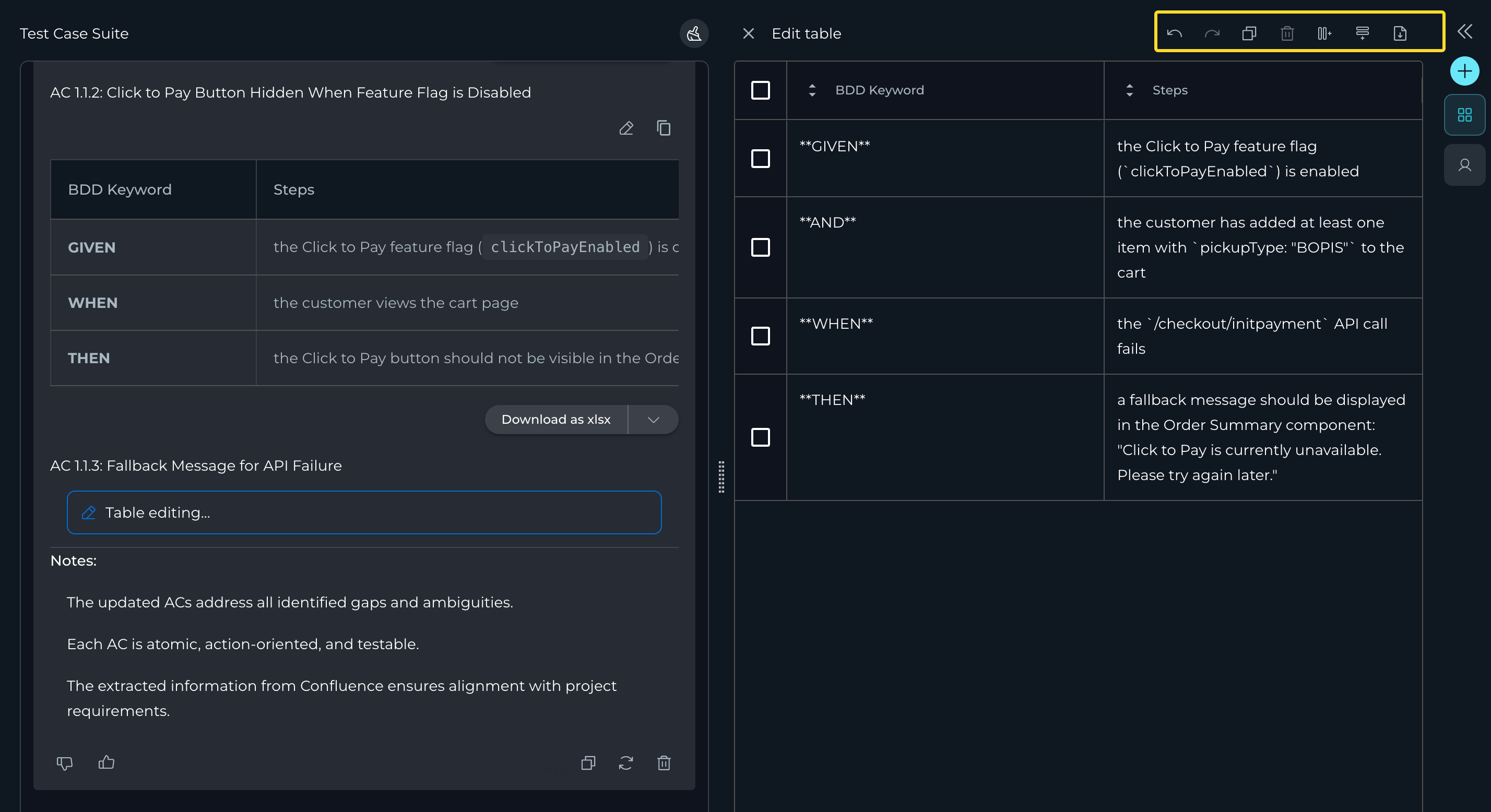Click Download as xlsx button
The image size is (1491, 812).
point(555,420)
